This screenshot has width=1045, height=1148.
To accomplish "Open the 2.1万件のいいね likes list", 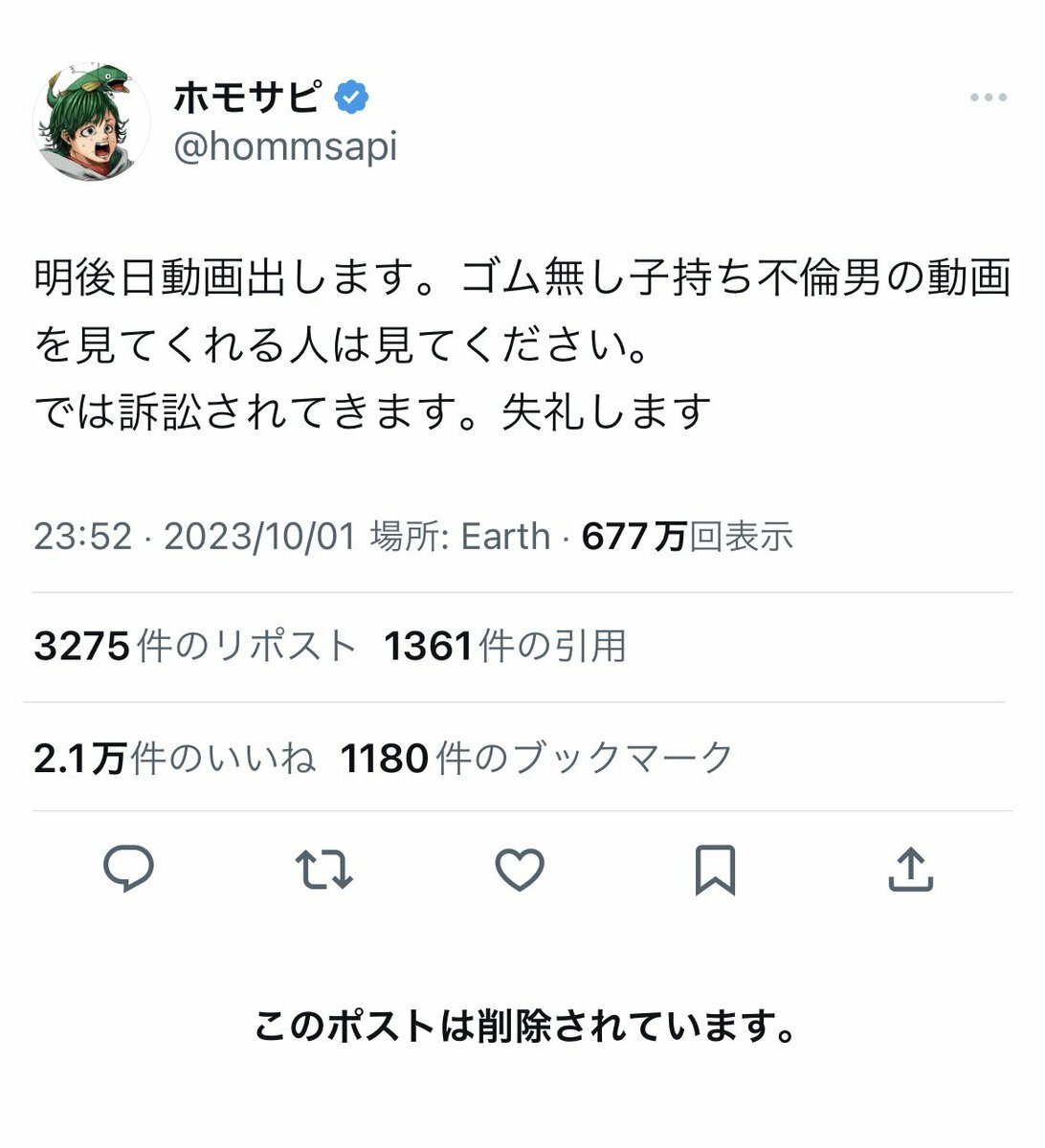I will 174,759.
